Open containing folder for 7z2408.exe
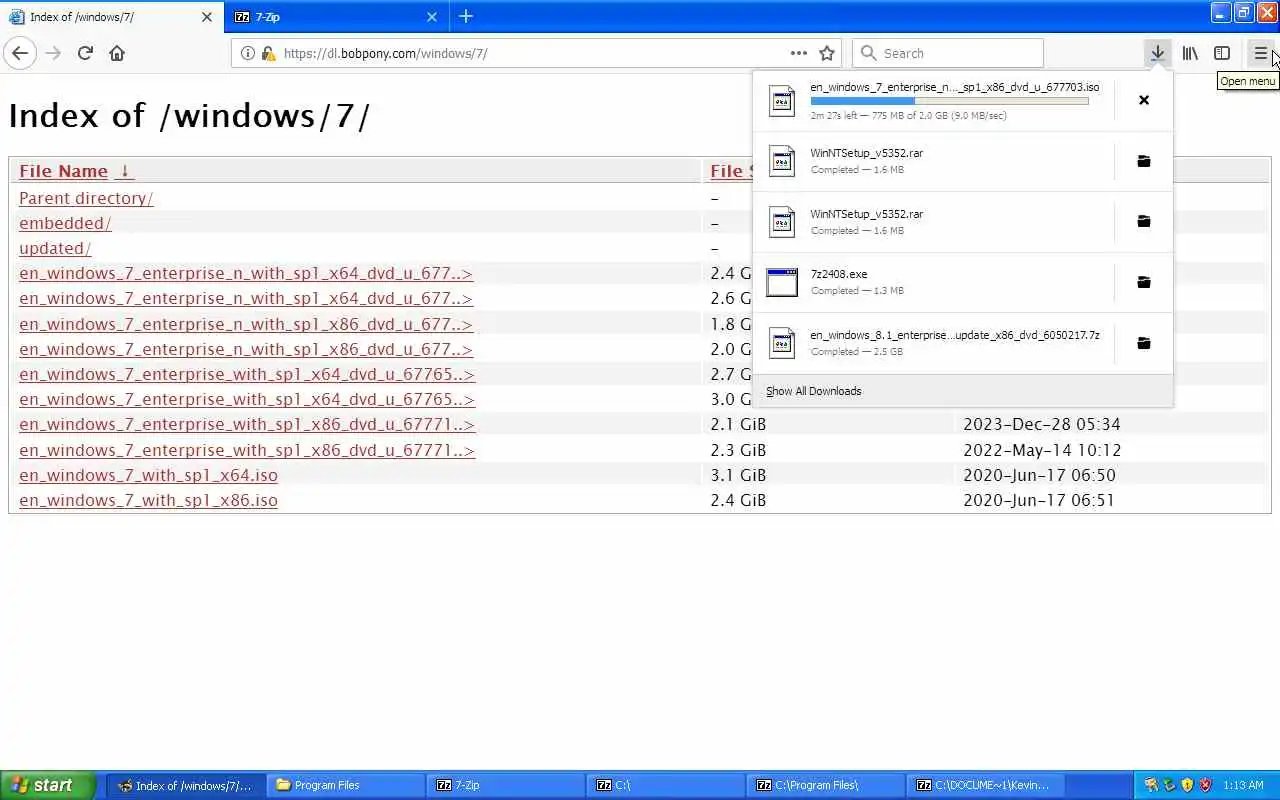The width and height of the screenshot is (1280, 800). [x=1144, y=282]
